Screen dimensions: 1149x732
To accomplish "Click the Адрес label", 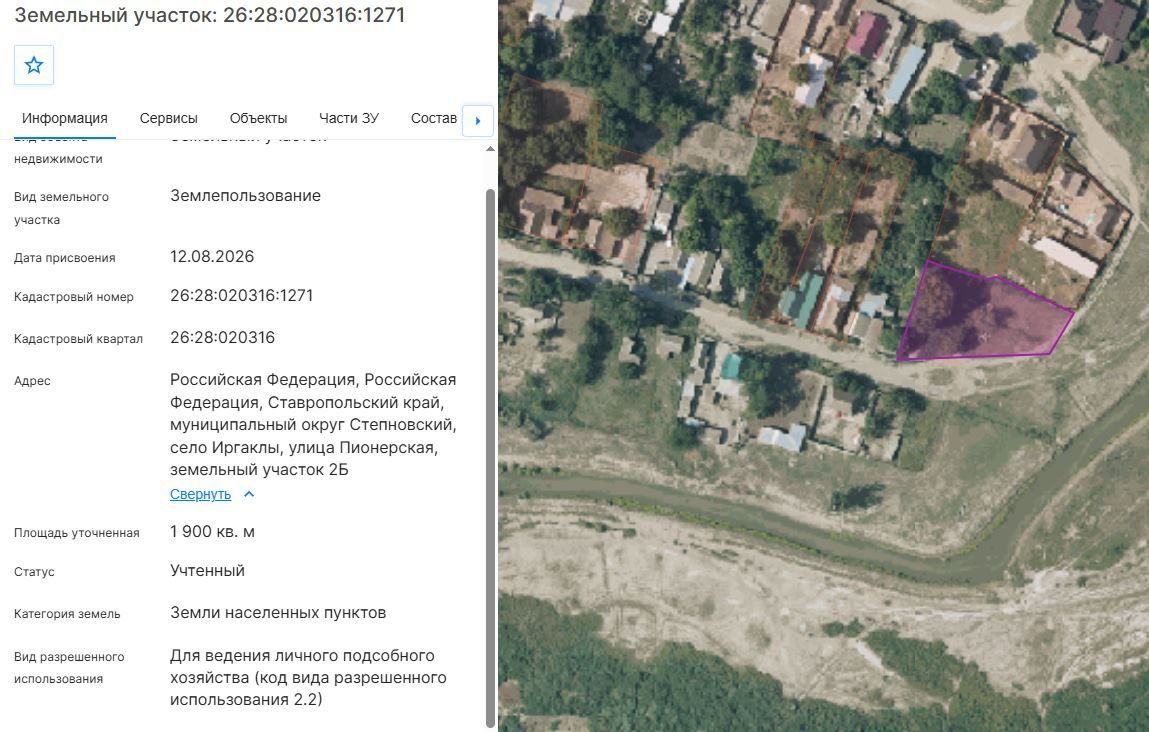I will [32, 381].
